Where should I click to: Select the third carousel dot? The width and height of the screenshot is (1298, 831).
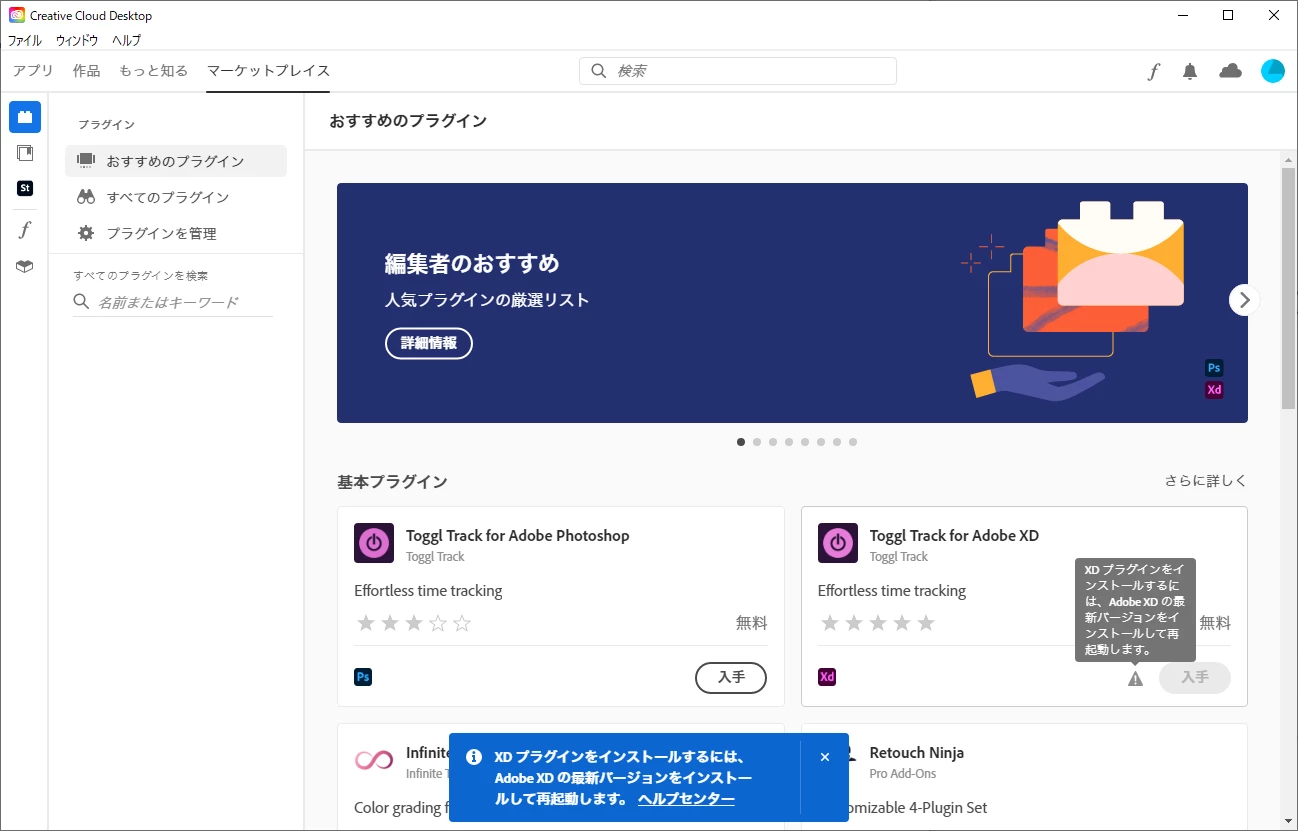pos(773,442)
